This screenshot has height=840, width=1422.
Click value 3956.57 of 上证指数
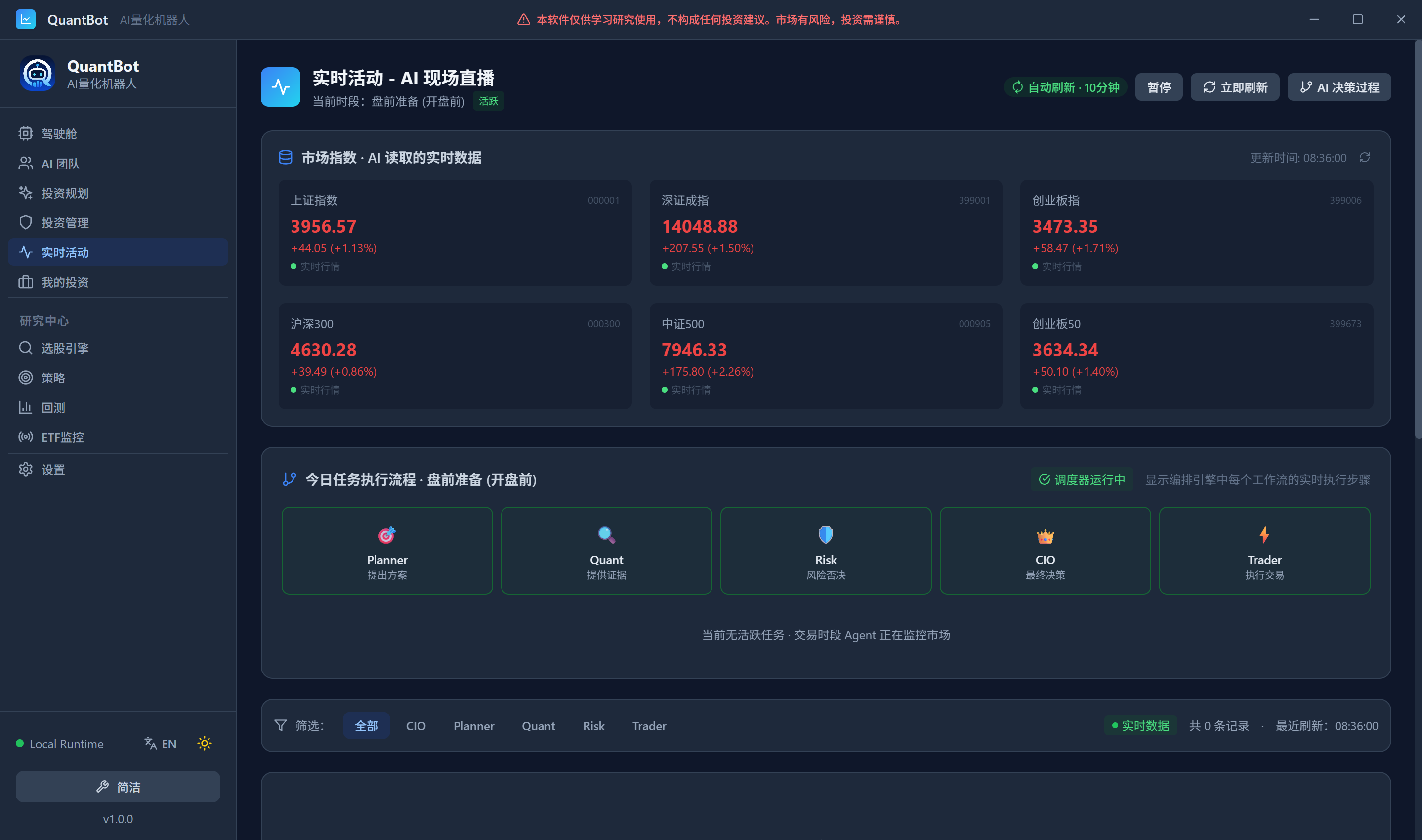pyautogui.click(x=323, y=226)
